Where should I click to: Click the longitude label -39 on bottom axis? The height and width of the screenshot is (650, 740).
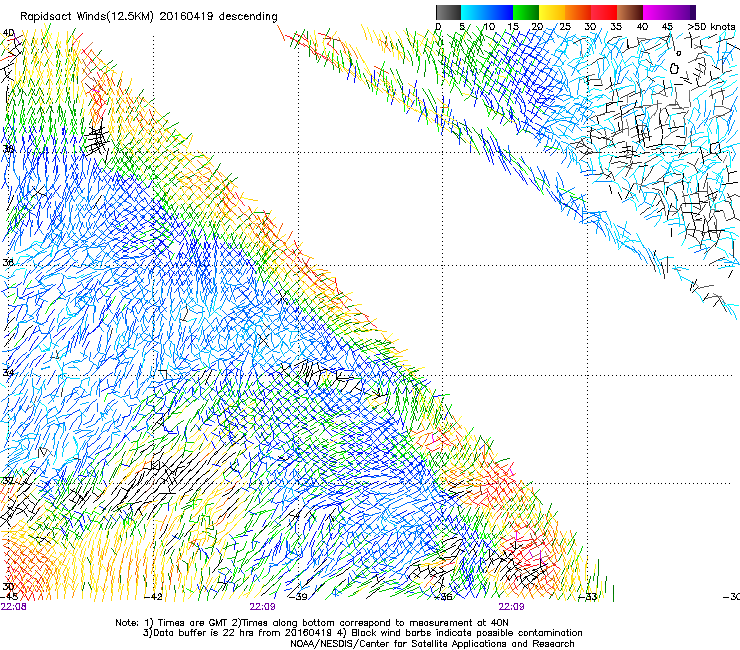coord(298,597)
